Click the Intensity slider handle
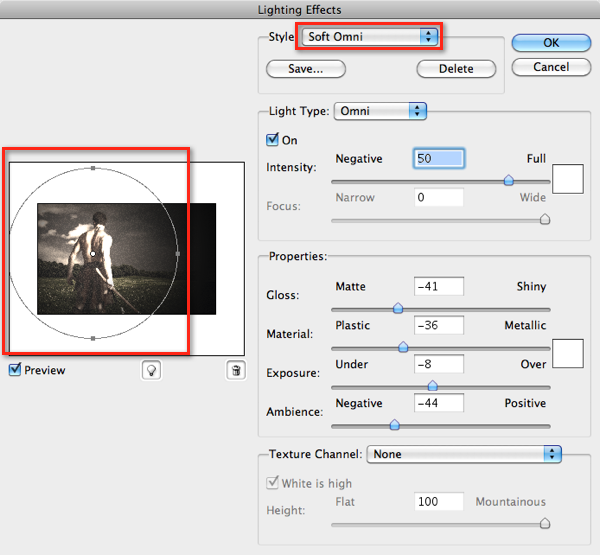This screenshot has width=600, height=555. (x=509, y=180)
